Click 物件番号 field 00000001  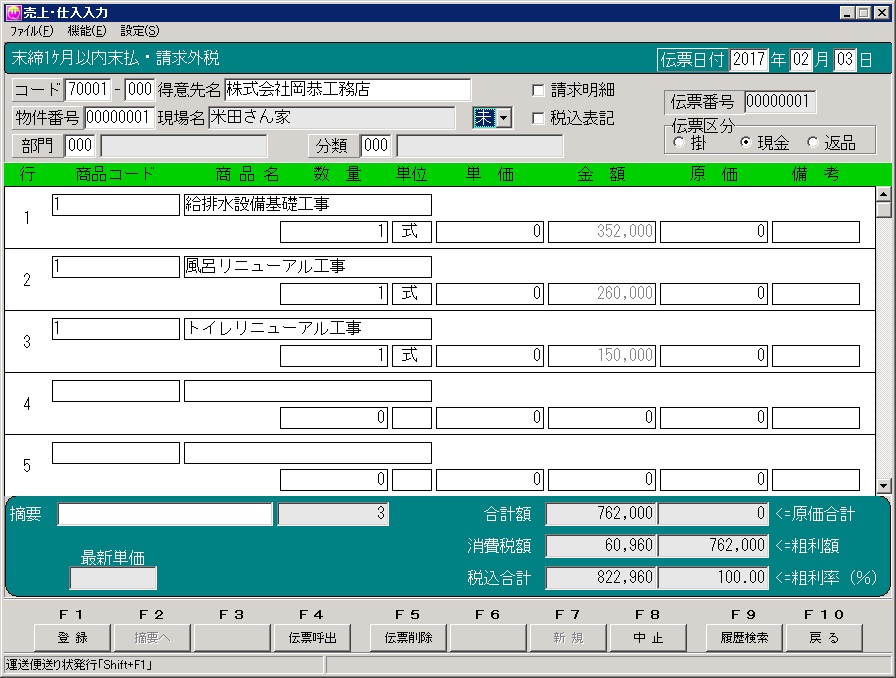[x=119, y=118]
